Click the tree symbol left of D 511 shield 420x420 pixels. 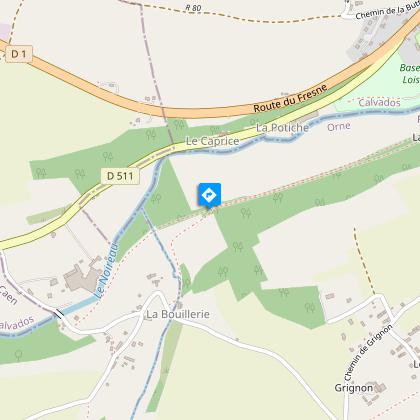[79, 174]
